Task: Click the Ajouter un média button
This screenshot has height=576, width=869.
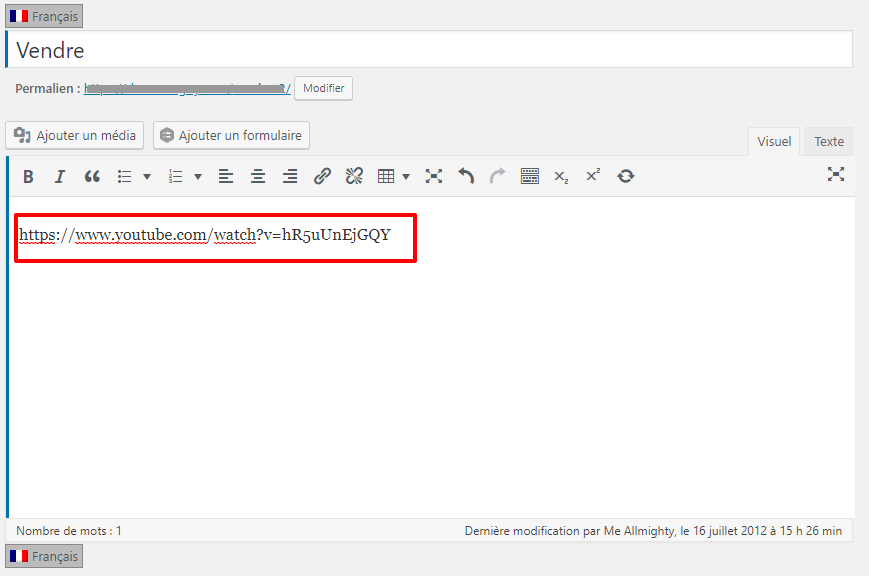Action: [x=75, y=135]
